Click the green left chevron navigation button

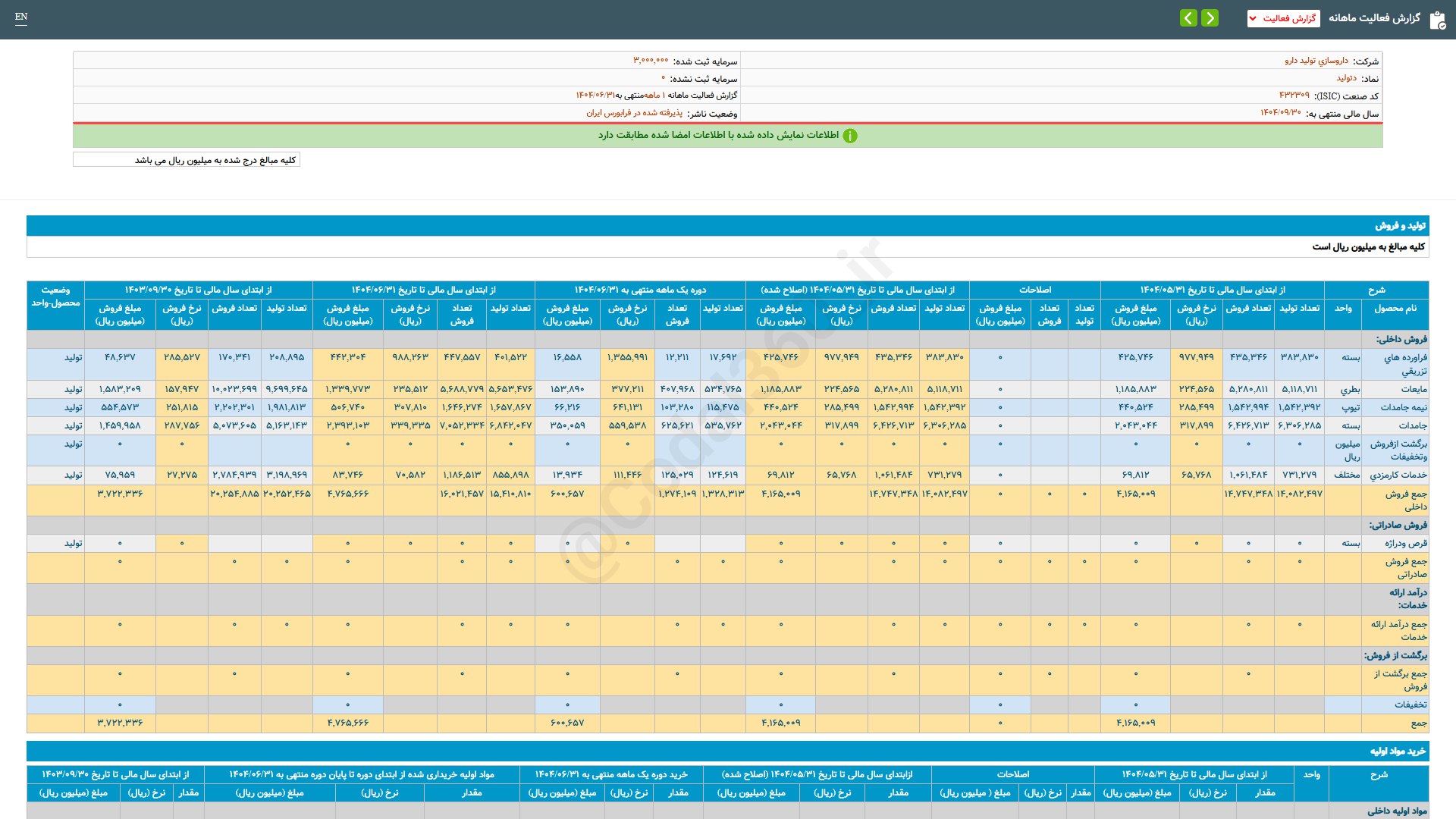1188,18
